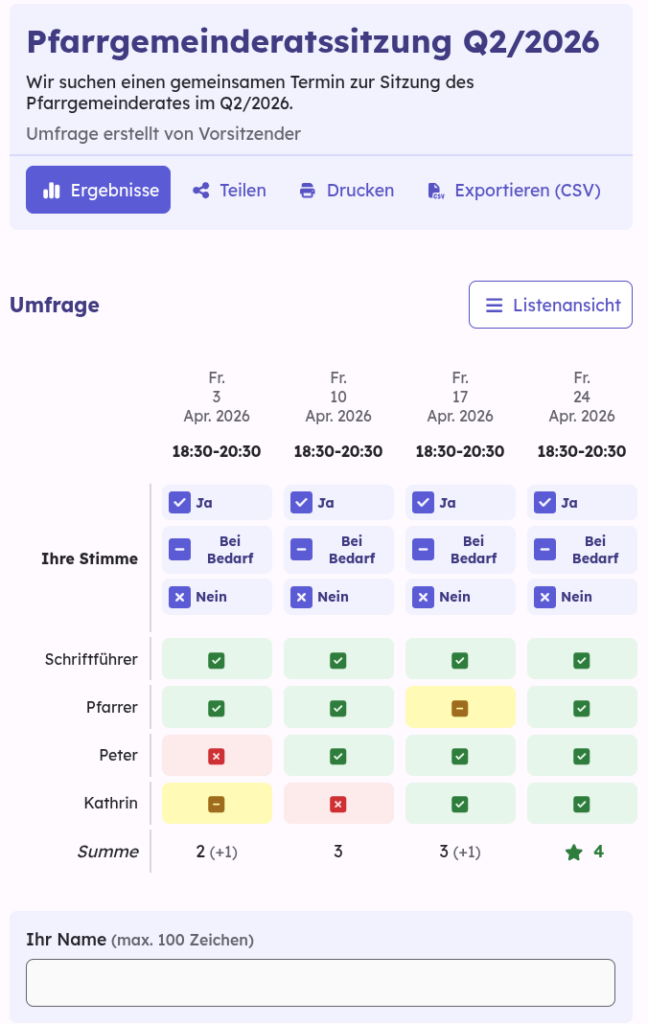This screenshot has height=1024, width=648.
Task: Click Peter's red X vote for 3 April
Action: click(216, 756)
